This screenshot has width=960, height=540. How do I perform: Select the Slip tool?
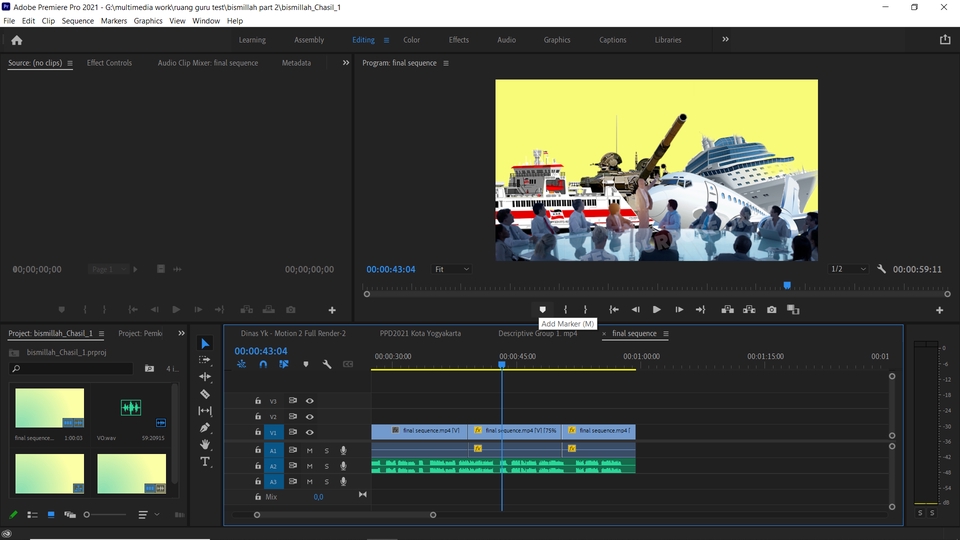click(205, 411)
